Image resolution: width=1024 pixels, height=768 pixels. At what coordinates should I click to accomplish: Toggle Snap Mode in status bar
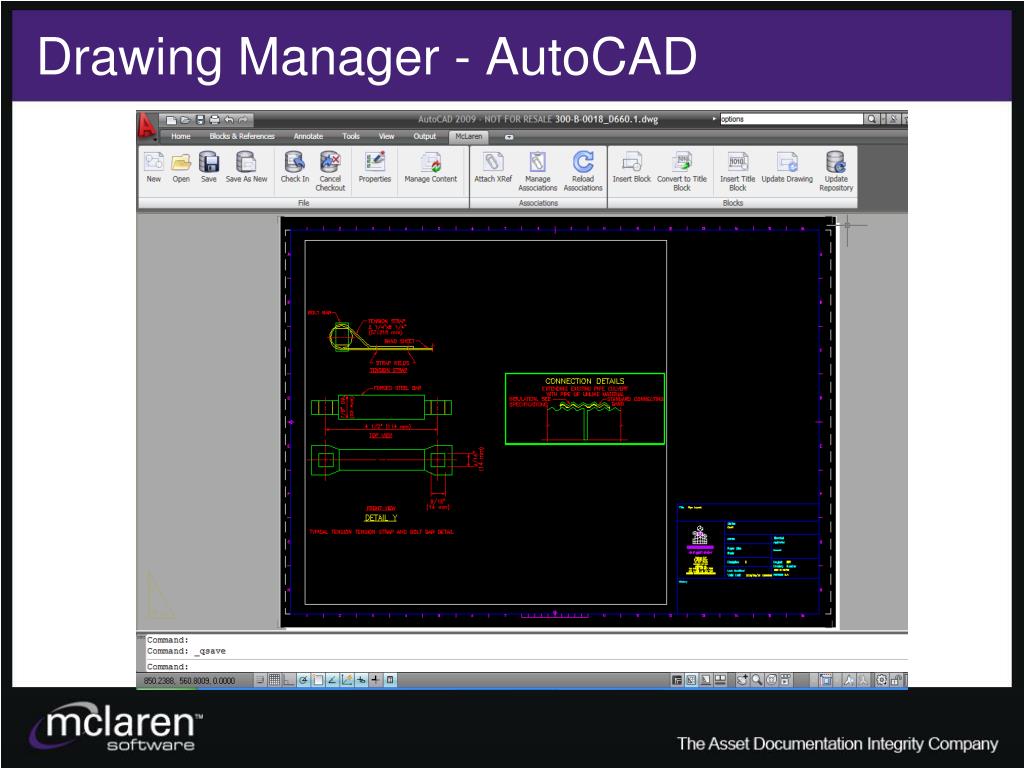pyautogui.click(x=260, y=680)
